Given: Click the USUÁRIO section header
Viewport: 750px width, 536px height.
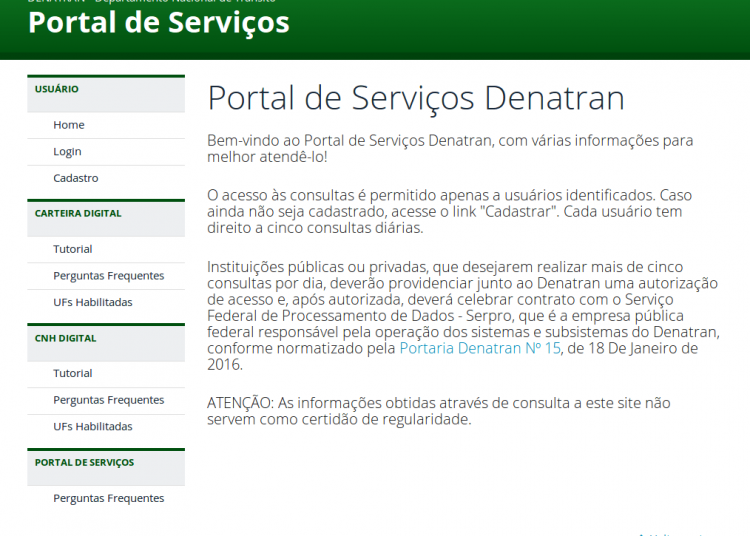Looking at the screenshot, I should (x=106, y=94).
